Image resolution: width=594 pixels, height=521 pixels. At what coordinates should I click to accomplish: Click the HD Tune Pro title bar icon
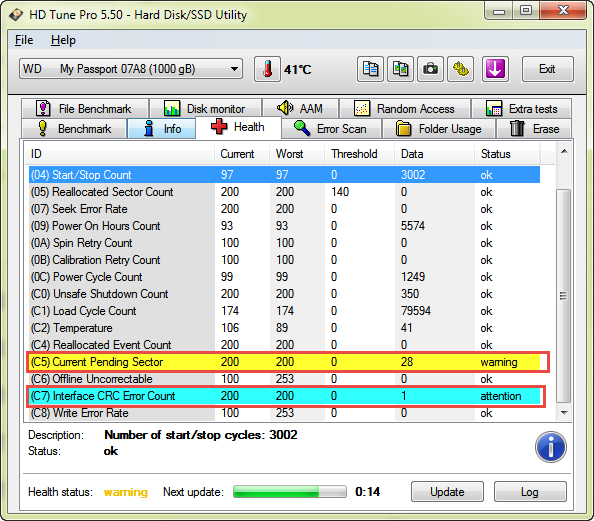coord(16,15)
